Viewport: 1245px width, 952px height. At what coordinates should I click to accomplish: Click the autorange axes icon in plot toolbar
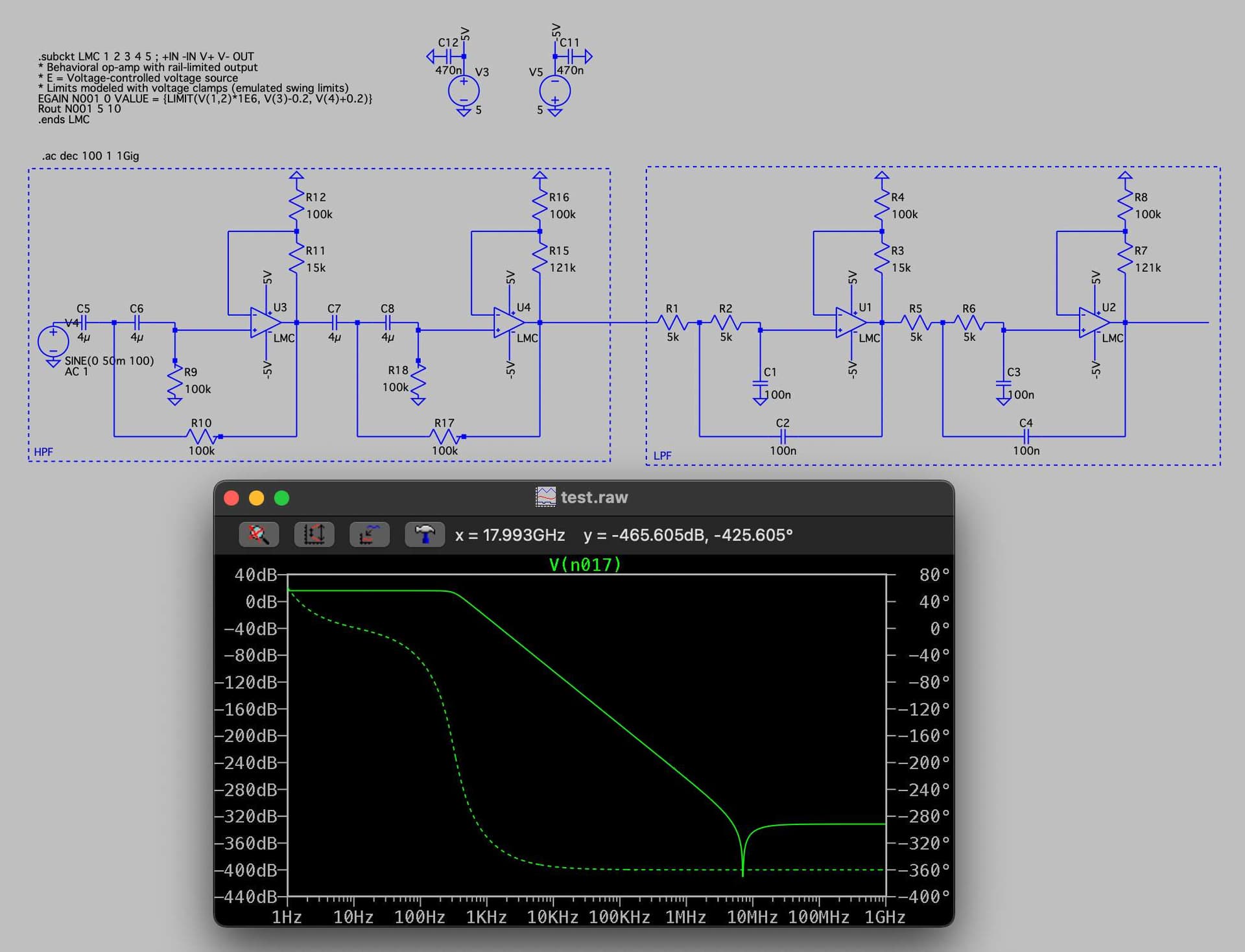click(314, 535)
